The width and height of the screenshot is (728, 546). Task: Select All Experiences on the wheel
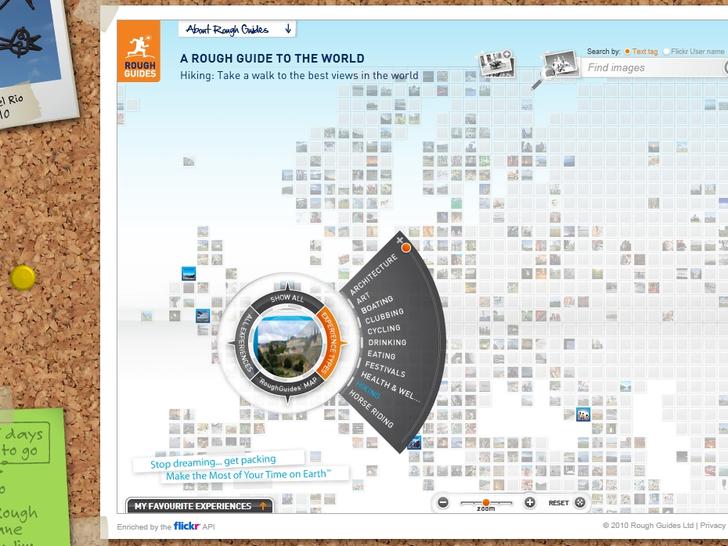point(245,343)
